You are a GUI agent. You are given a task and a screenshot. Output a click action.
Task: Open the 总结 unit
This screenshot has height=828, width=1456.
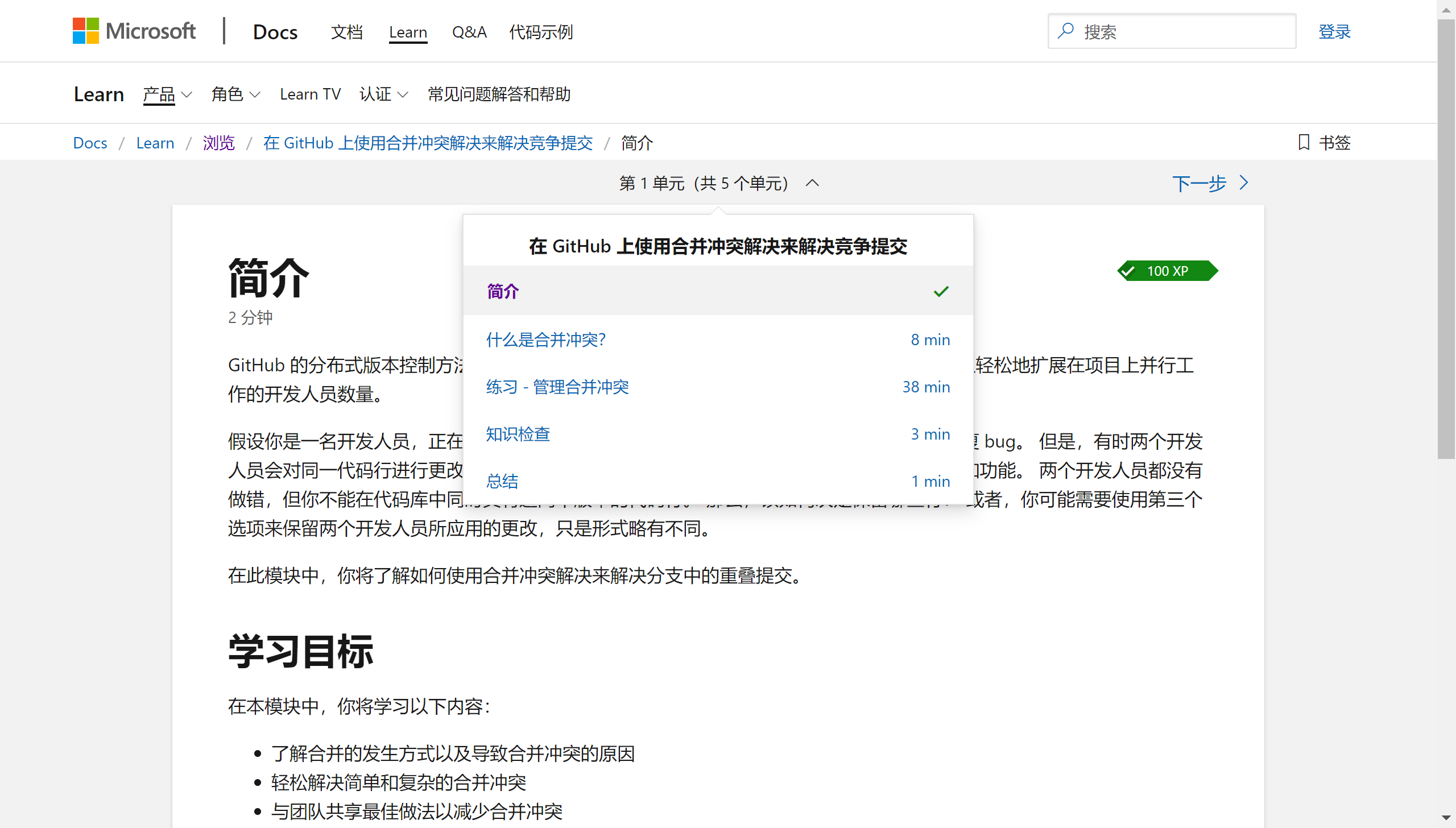tap(502, 481)
